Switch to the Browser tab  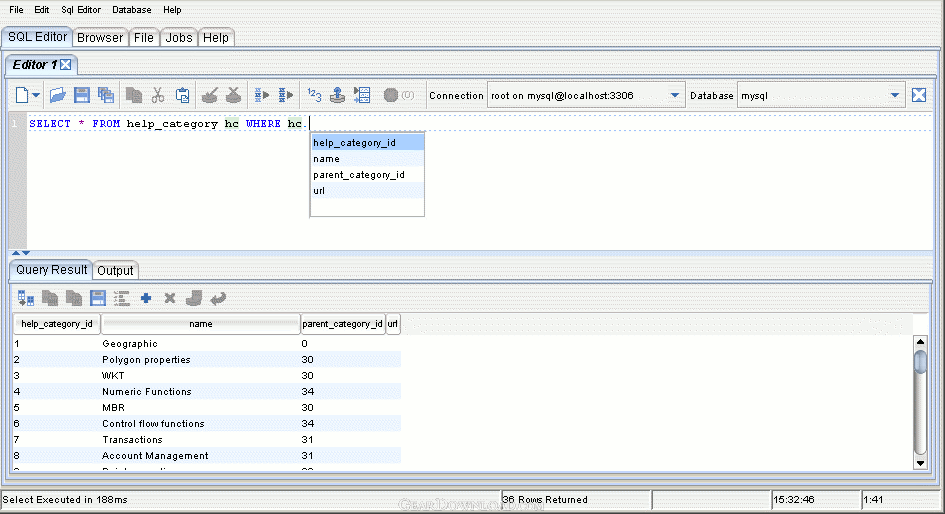point(100,38)
